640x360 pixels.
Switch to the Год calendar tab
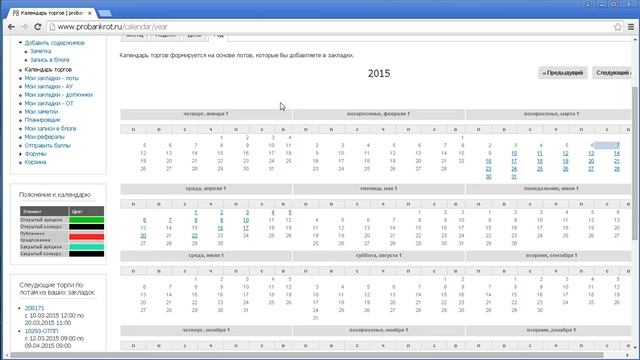click(218, 36)
